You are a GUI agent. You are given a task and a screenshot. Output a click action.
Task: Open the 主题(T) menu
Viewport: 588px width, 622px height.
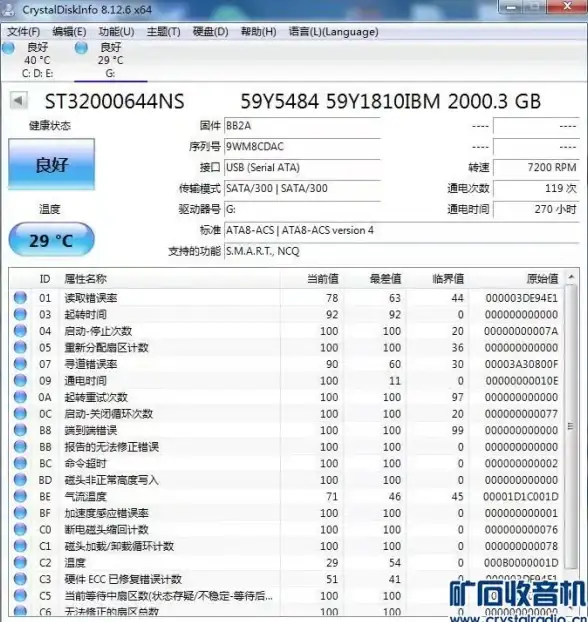pos(163,32)
